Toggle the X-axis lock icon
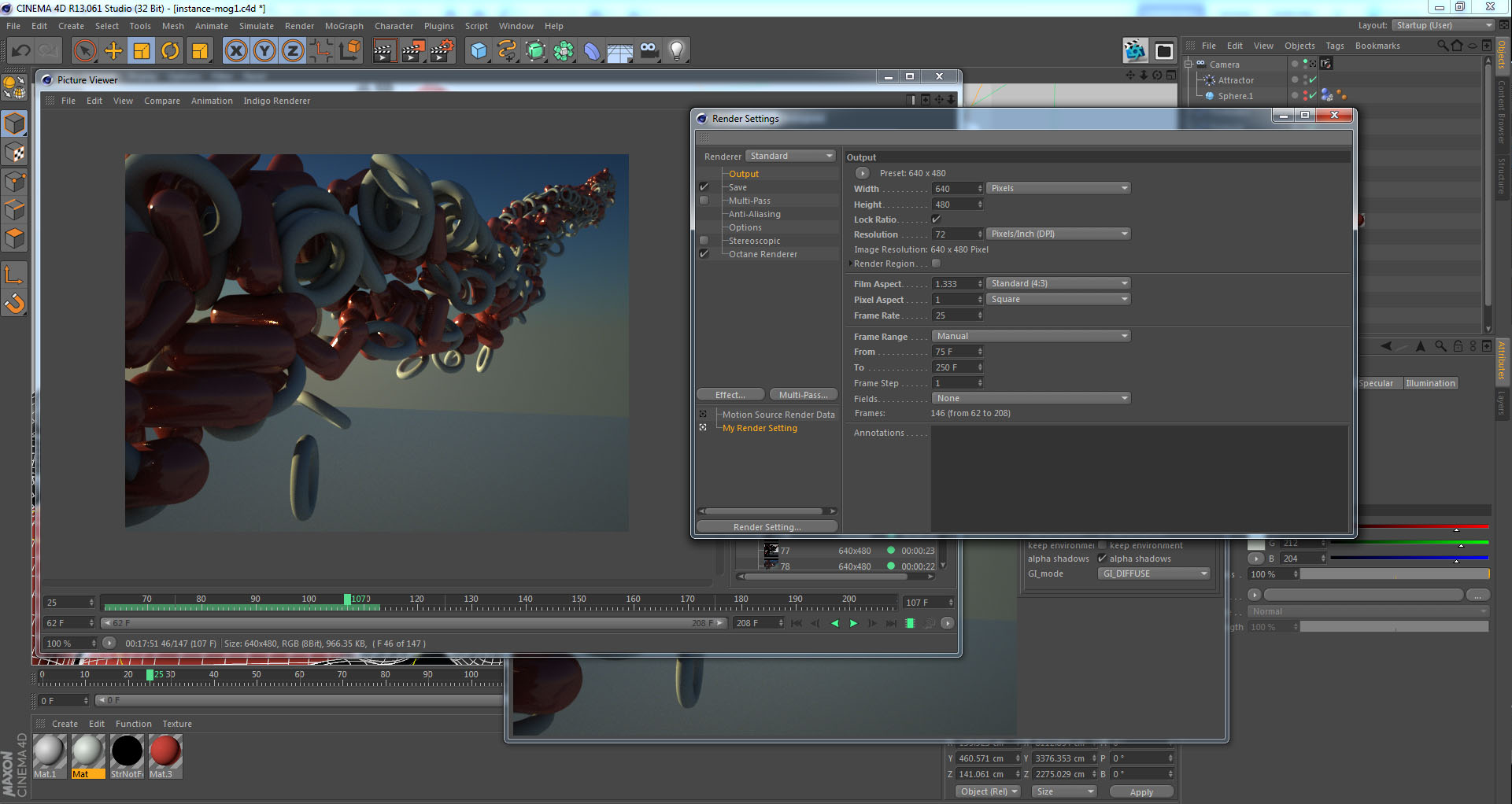 tap(235, 51)
